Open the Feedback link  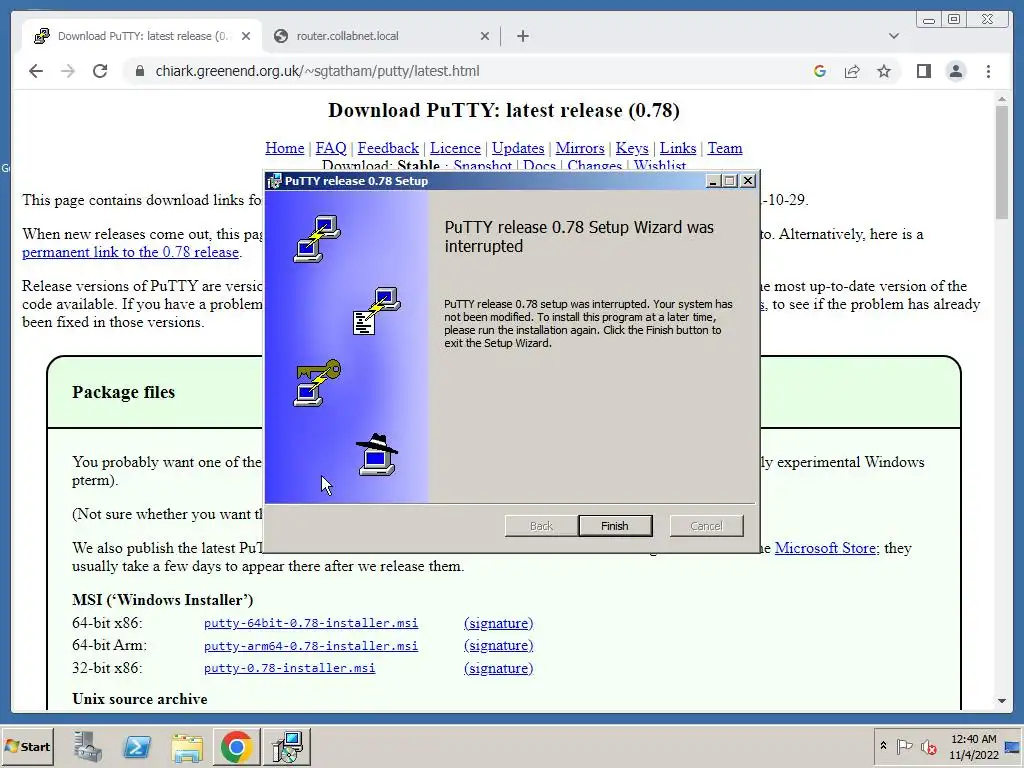(x=388, y=148)
